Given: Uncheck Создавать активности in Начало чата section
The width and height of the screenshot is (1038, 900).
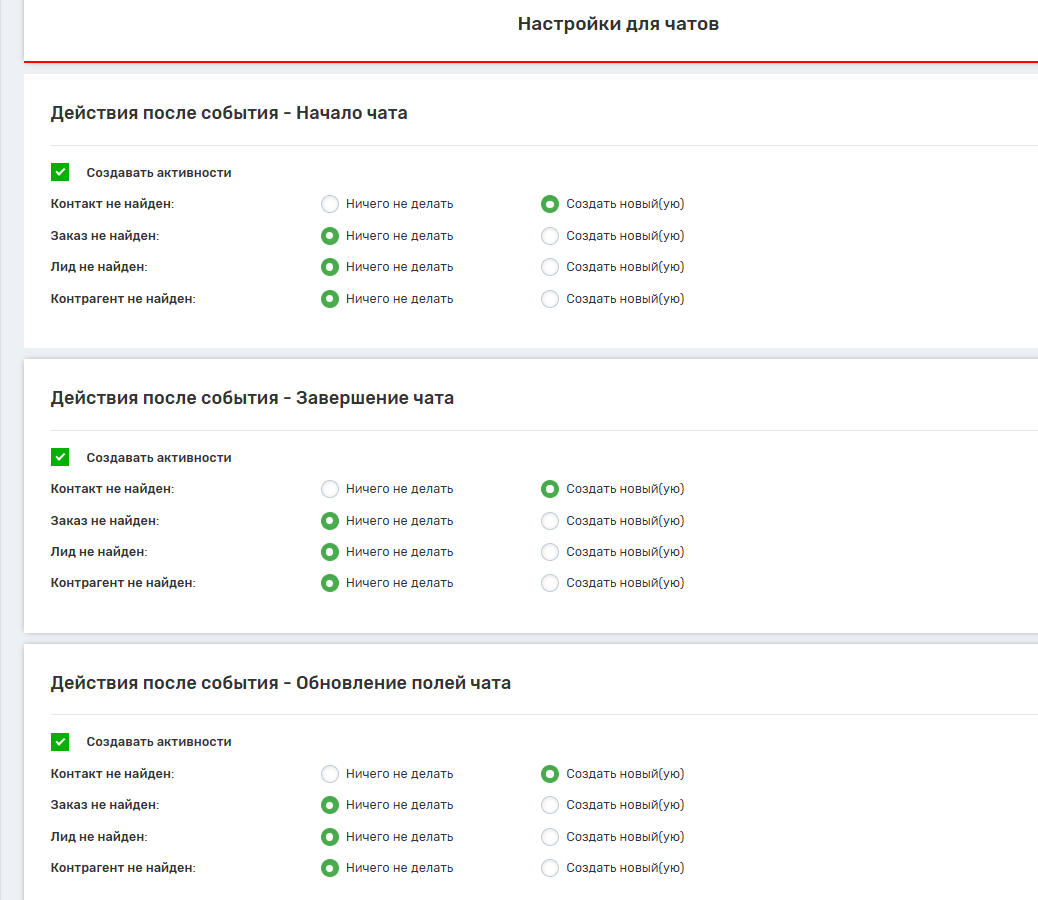Looking at the screenshot, I should pos(60,173).
